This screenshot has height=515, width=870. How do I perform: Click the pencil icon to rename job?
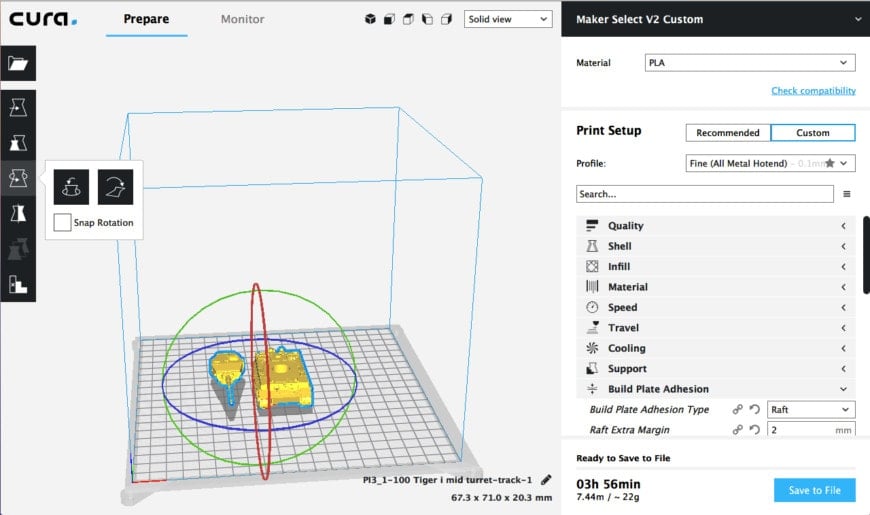click(x=546, y=479)
